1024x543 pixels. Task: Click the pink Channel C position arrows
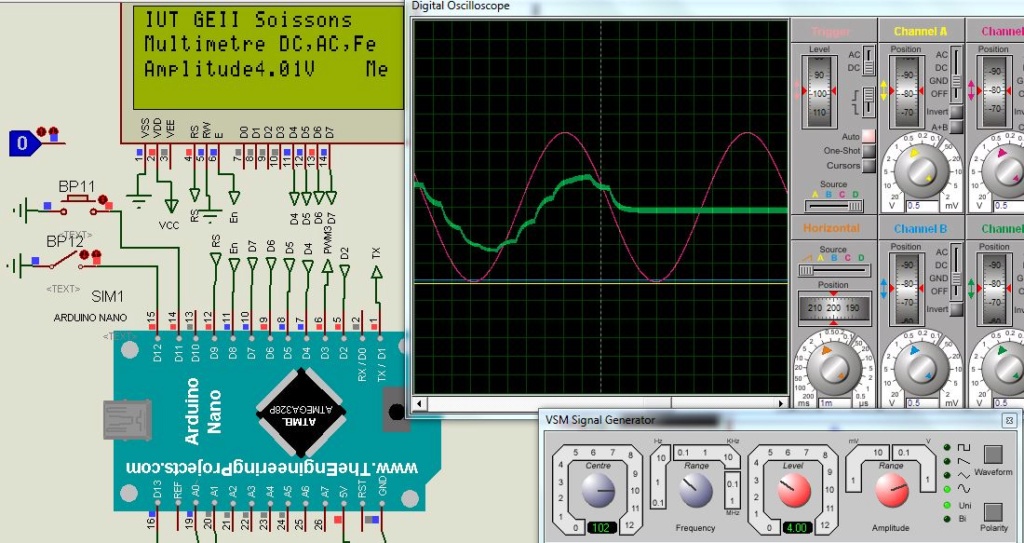pos(971,91)
